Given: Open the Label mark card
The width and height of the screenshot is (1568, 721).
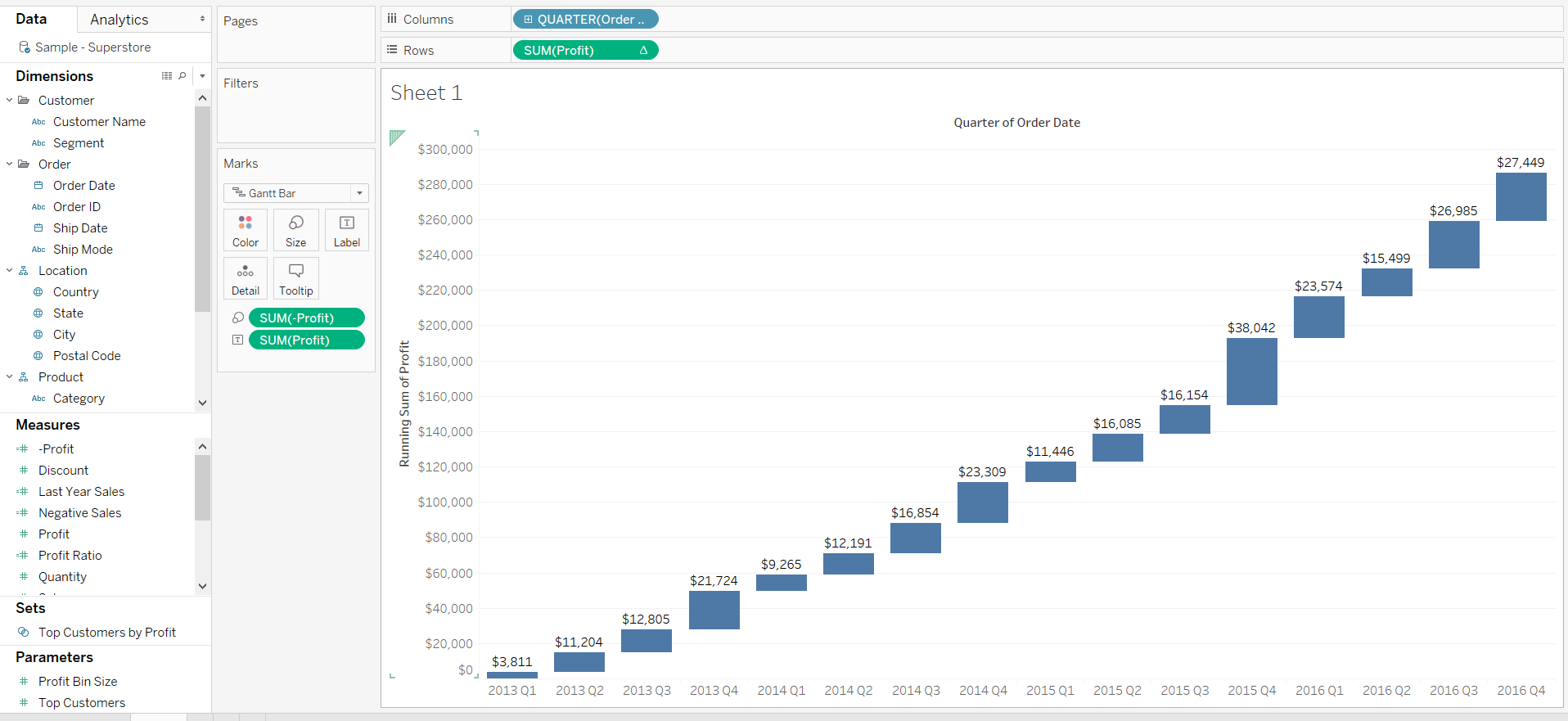Looking at the screenshot, I should click(347, 230).
